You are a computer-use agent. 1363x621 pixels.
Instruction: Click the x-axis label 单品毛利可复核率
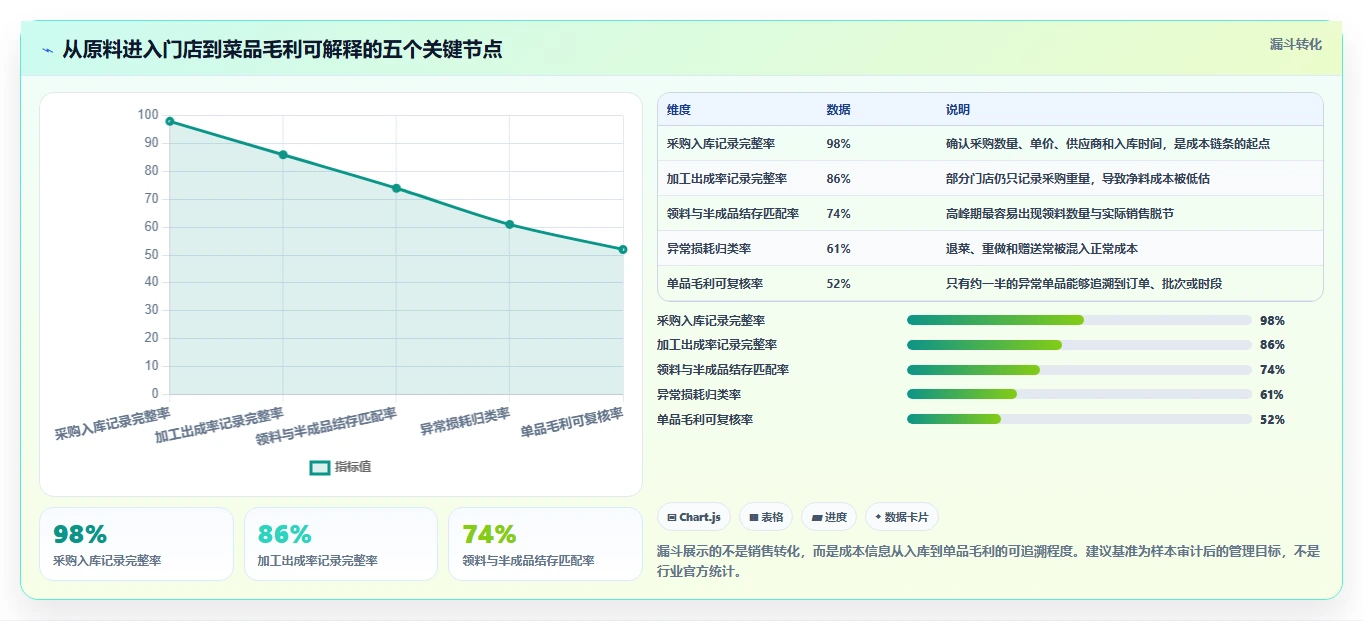pyautogui.click(x=573, y=424)
